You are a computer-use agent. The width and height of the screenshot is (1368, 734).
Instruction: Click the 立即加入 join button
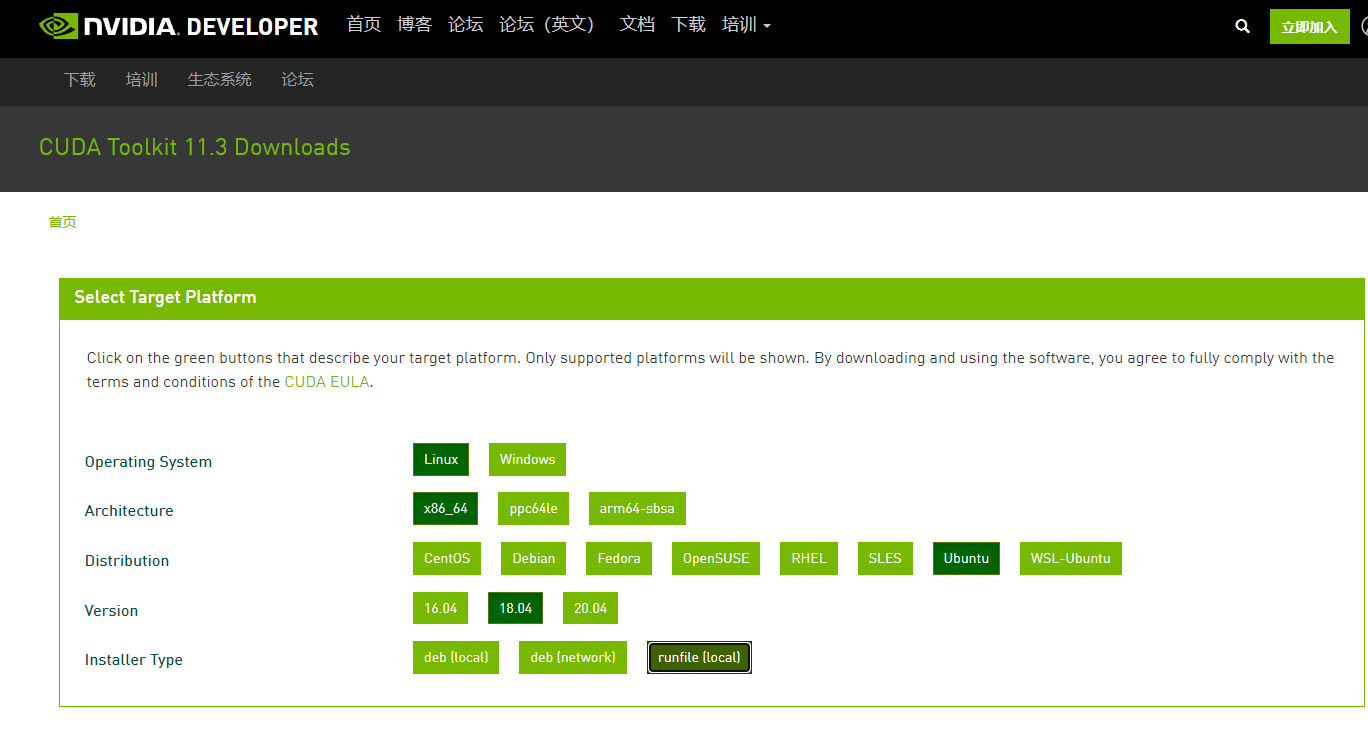(x=1309, y=27)
